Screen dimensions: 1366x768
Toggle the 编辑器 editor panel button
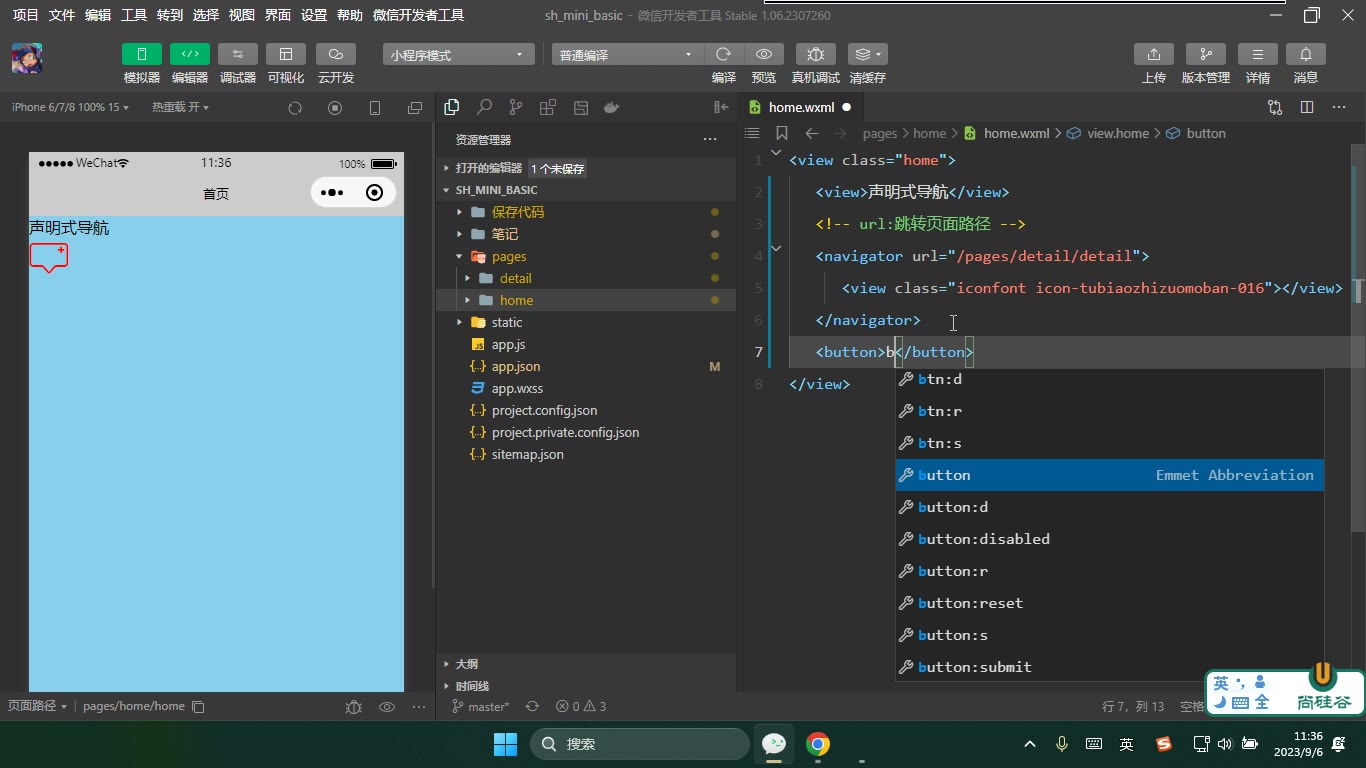pos(189,54)
